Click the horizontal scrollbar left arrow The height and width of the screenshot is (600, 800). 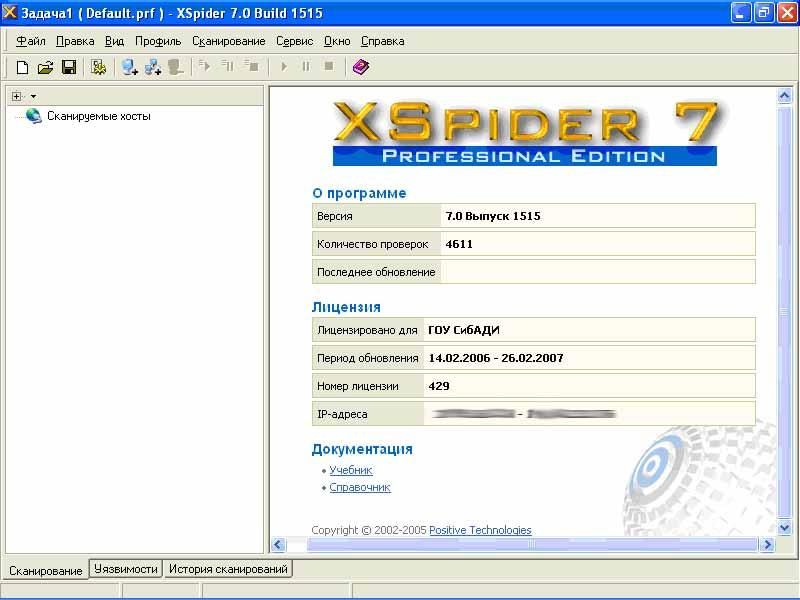[x=278, y=545]
